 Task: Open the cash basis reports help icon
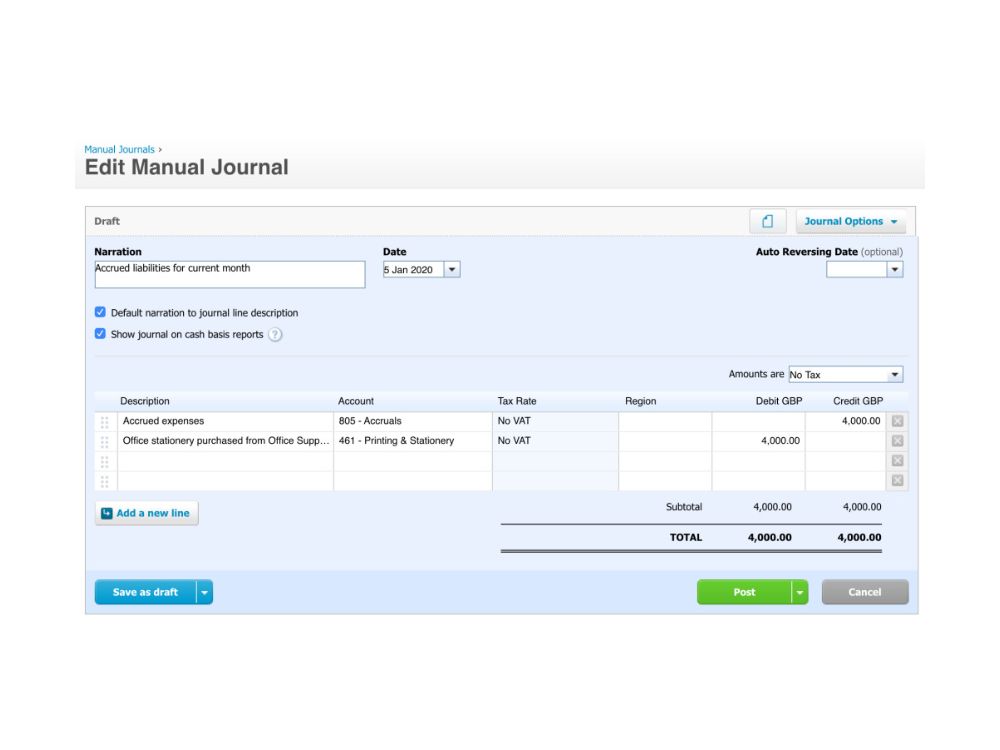point(275,334)
